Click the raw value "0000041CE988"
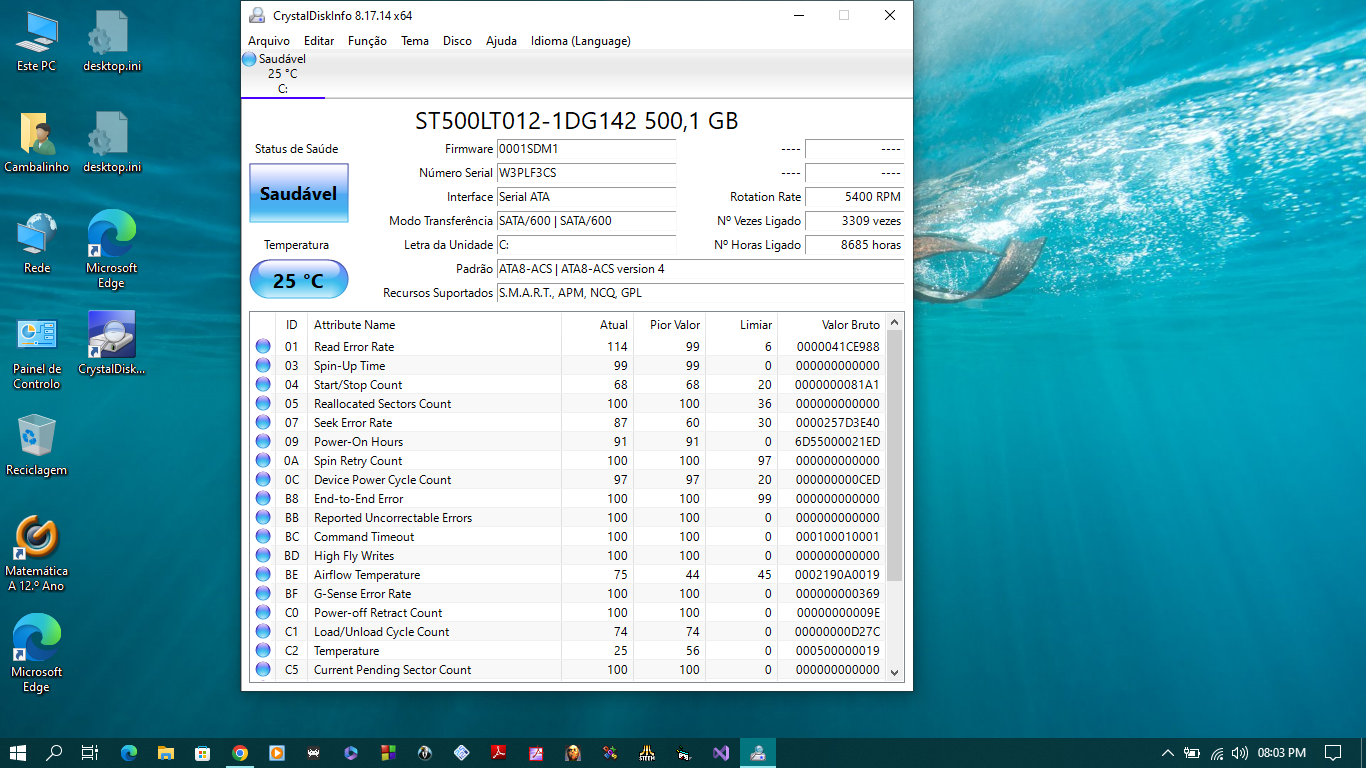Screen dimensions: 1366x768 (x=838, y=347)
